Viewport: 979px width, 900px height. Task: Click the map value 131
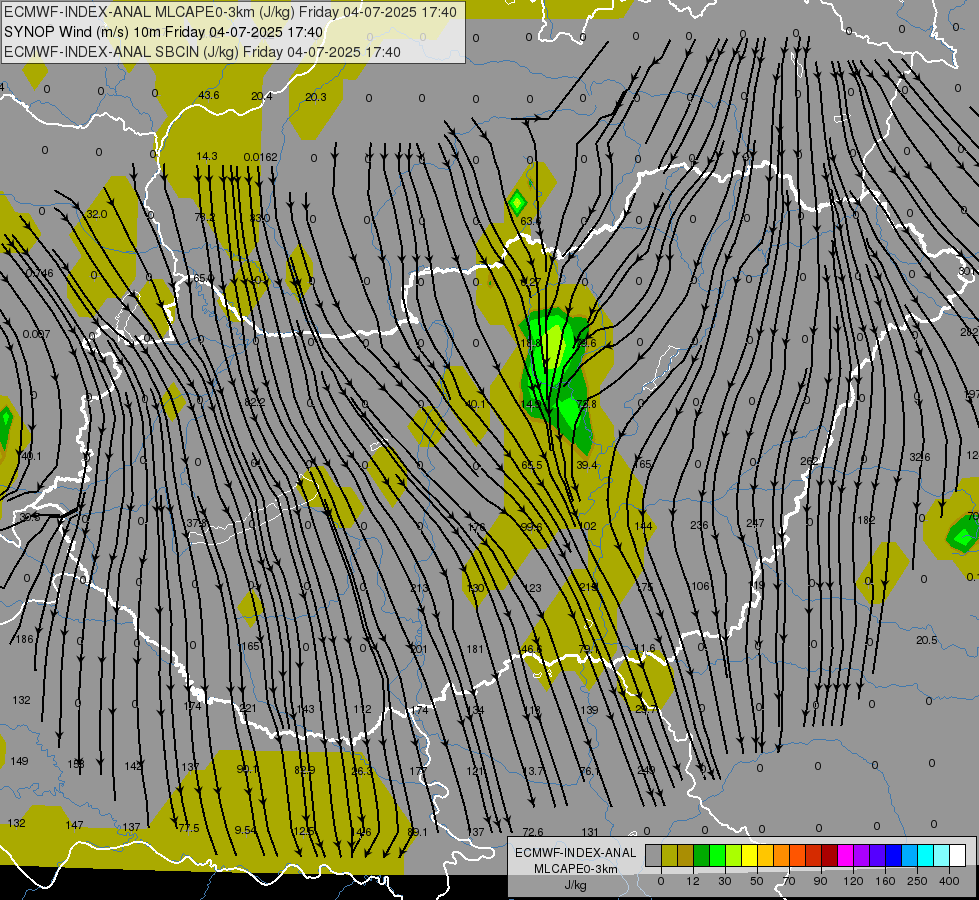click(x=590, y=832)
